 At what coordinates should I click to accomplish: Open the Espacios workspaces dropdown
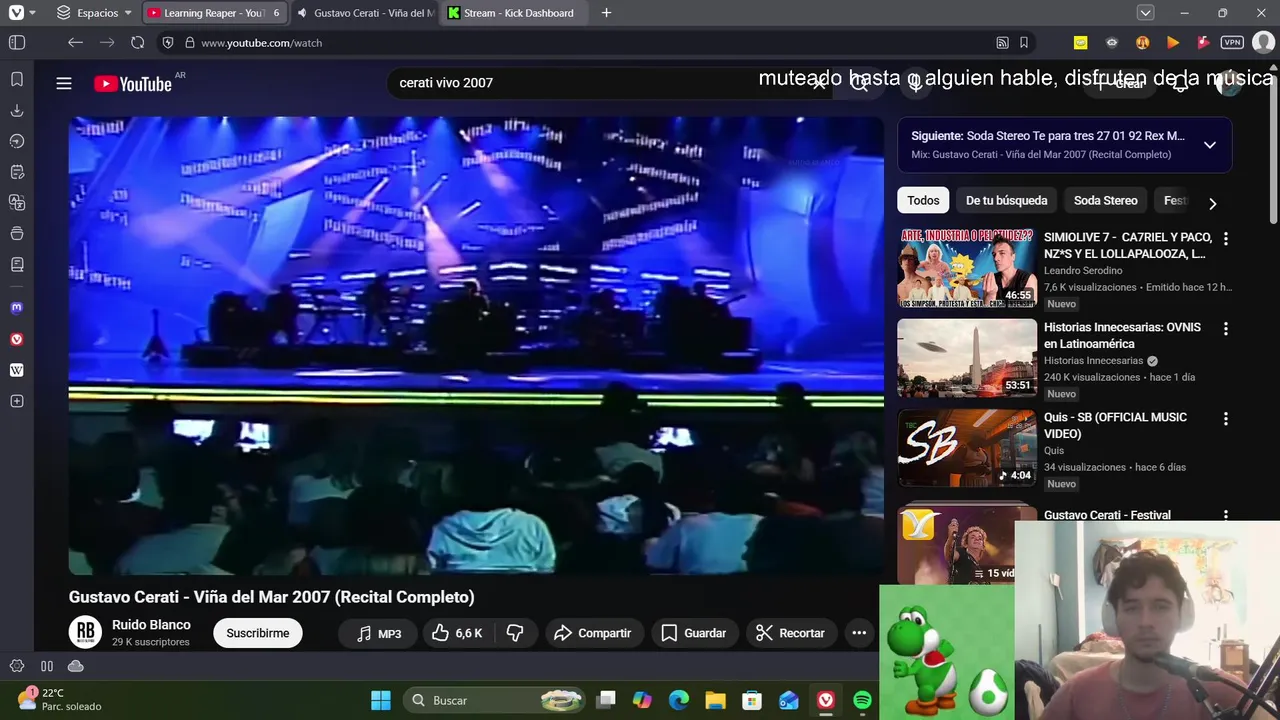coord(94,13)
